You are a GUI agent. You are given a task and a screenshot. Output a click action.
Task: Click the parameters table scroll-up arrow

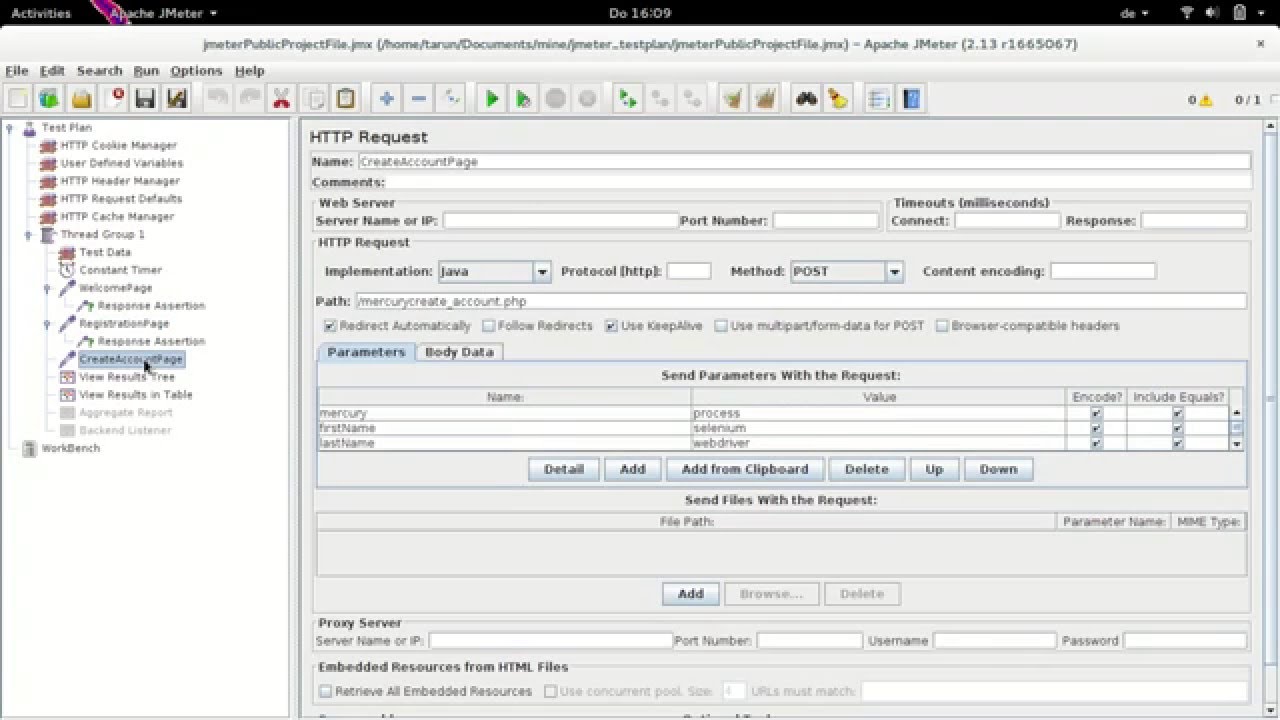tap(1237, 413)
